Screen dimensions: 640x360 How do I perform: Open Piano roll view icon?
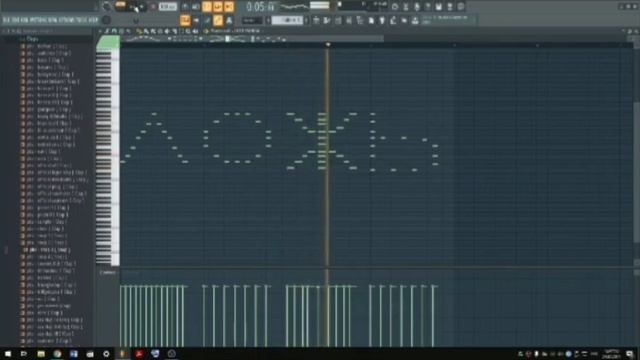coord(327,20)
